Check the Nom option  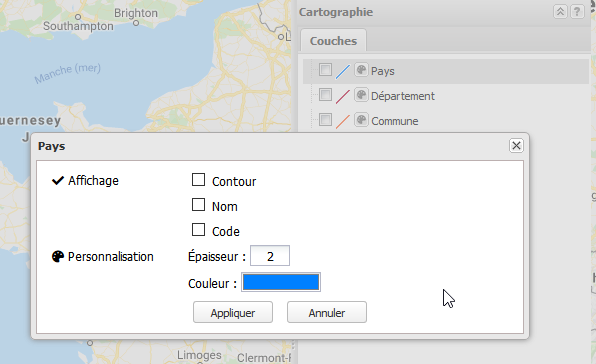tap(198, 205)
